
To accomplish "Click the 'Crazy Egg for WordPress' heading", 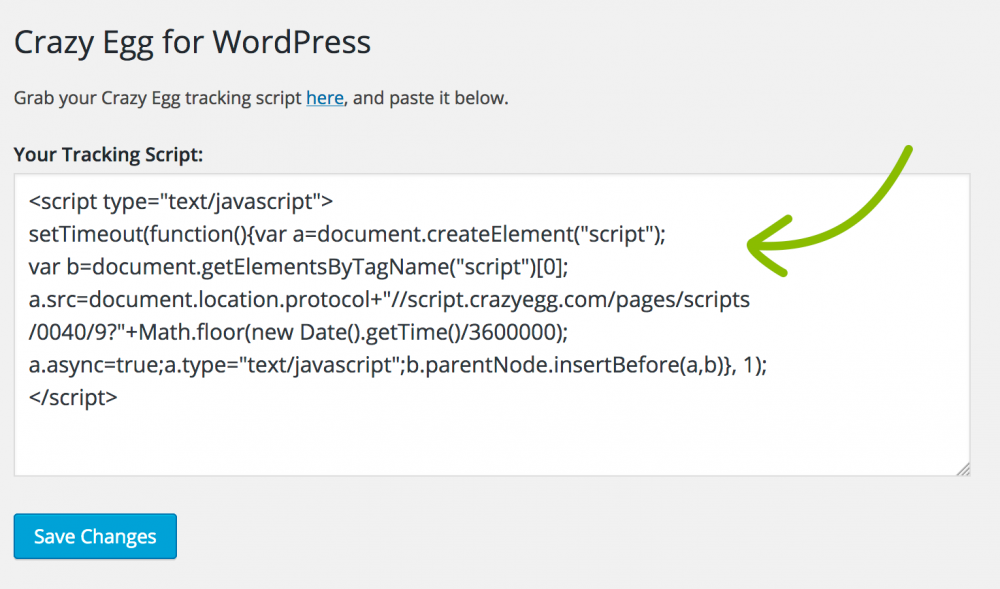I will pyautogui.click(x=192, y=42).
